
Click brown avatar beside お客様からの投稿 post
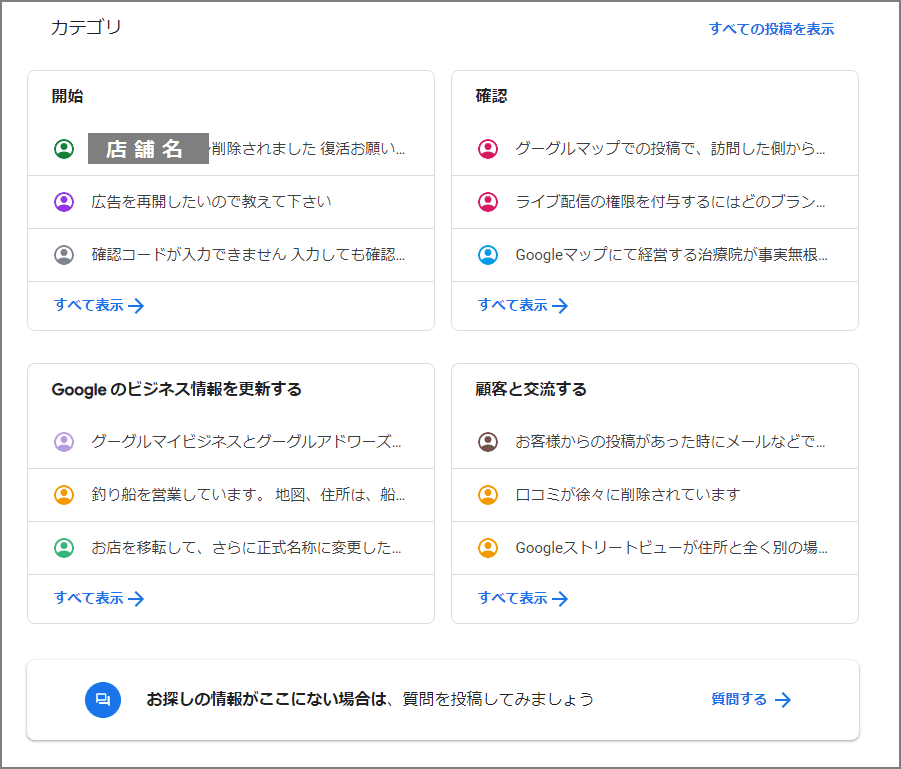[488, 442]
